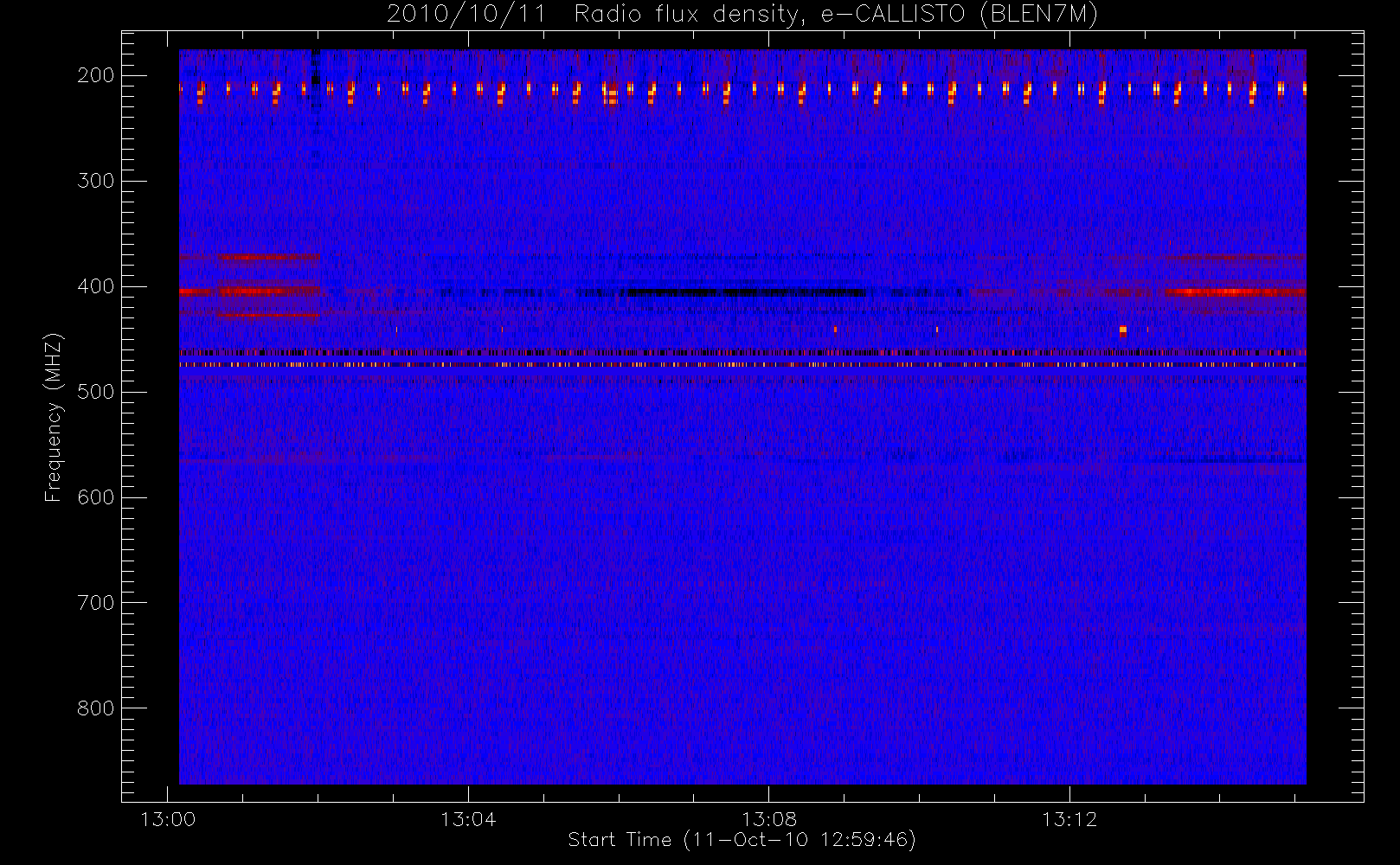Viewport: 1400px width, 865px height.
Task: Click the 'Frequency (MHz)' y-axis label
Action: coord(54,417)
